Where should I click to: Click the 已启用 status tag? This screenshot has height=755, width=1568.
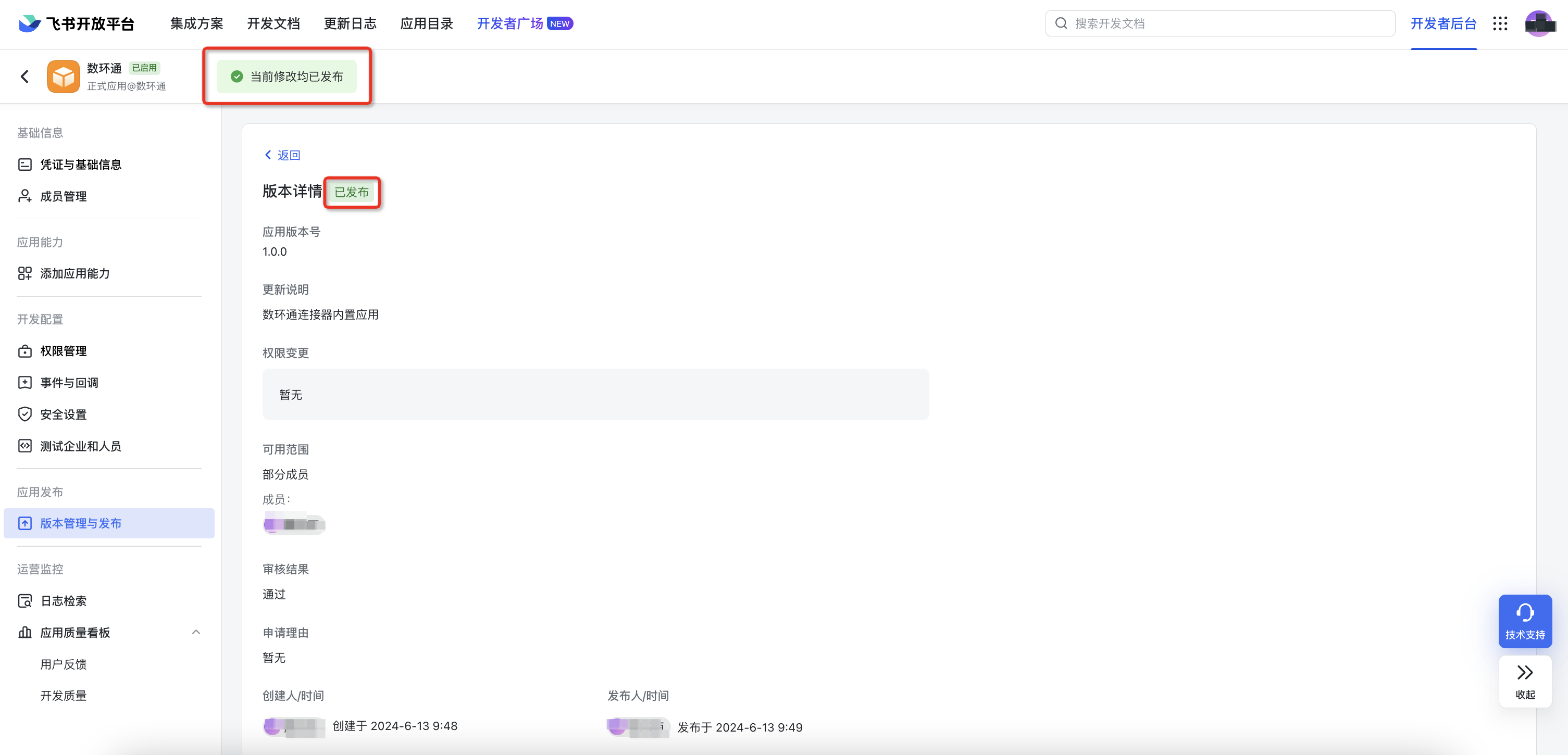pyautogui.click(x=144, y=68)
